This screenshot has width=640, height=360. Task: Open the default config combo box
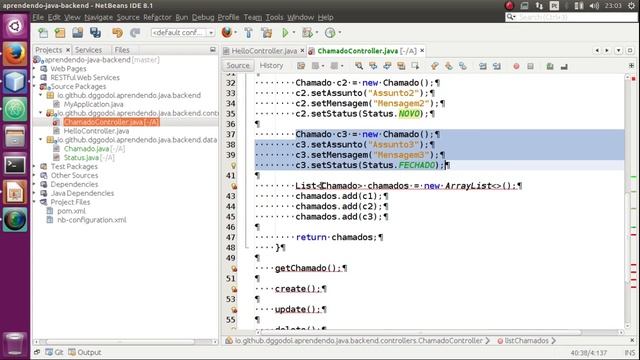point(182,33)
